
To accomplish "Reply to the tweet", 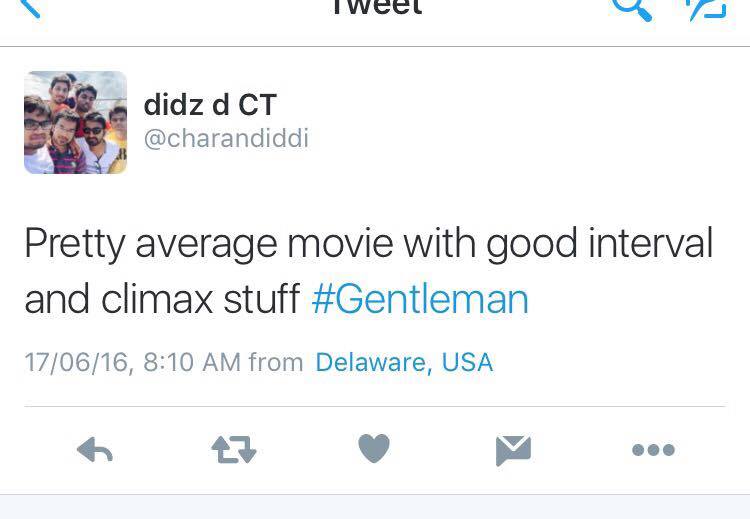I will click(95, 451).
